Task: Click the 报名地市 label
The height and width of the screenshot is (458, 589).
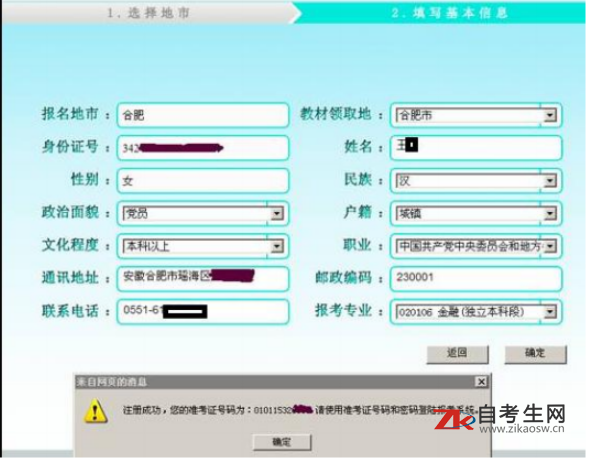Action: tap(70, 114)
